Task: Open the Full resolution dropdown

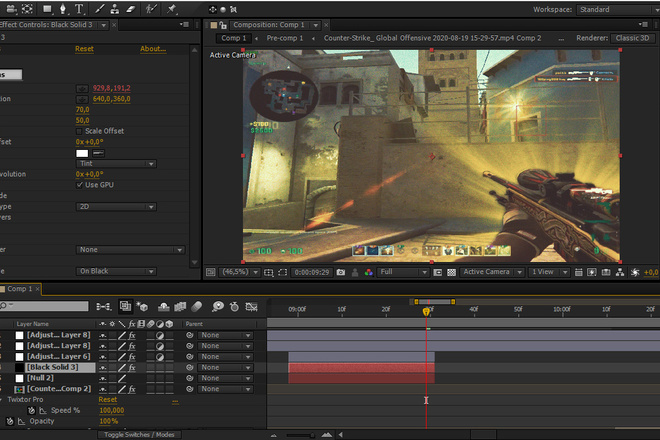Action: (403, 272)
